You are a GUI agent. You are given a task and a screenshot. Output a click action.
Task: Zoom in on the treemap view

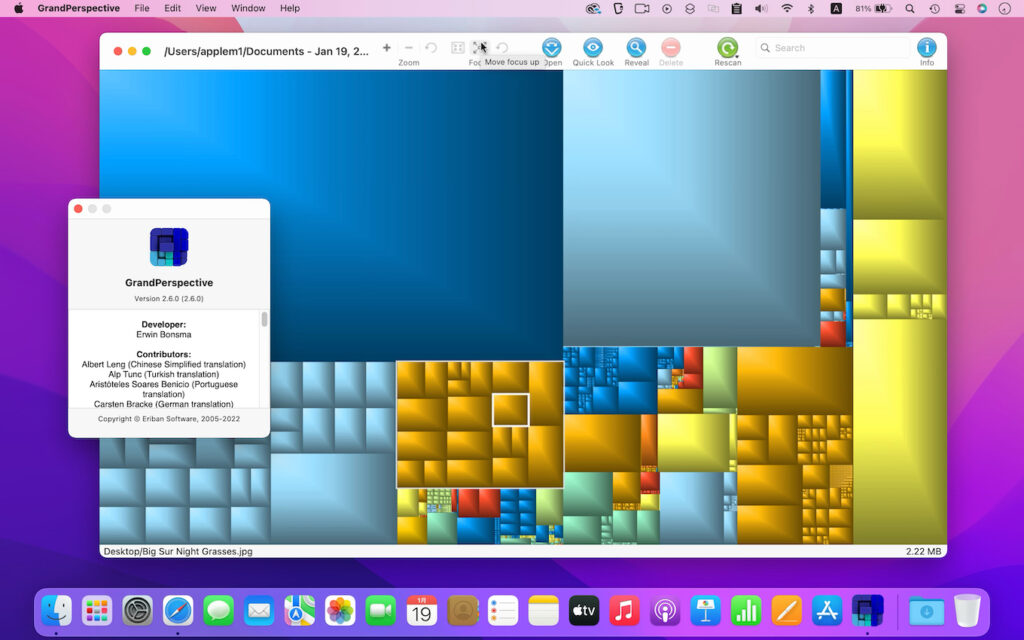point(387,47)
